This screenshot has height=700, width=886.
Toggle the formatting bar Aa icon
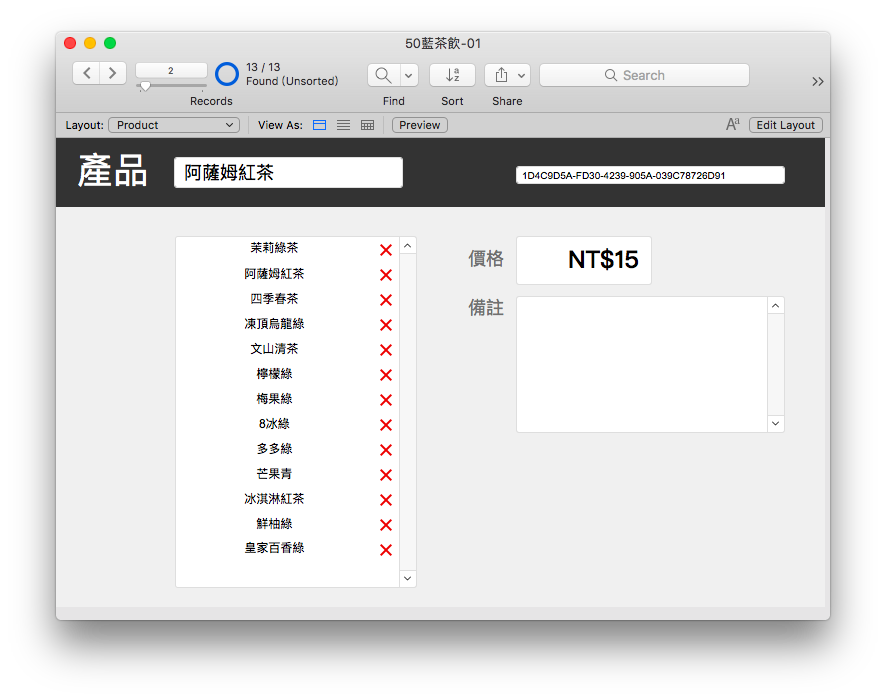(733, 124)
